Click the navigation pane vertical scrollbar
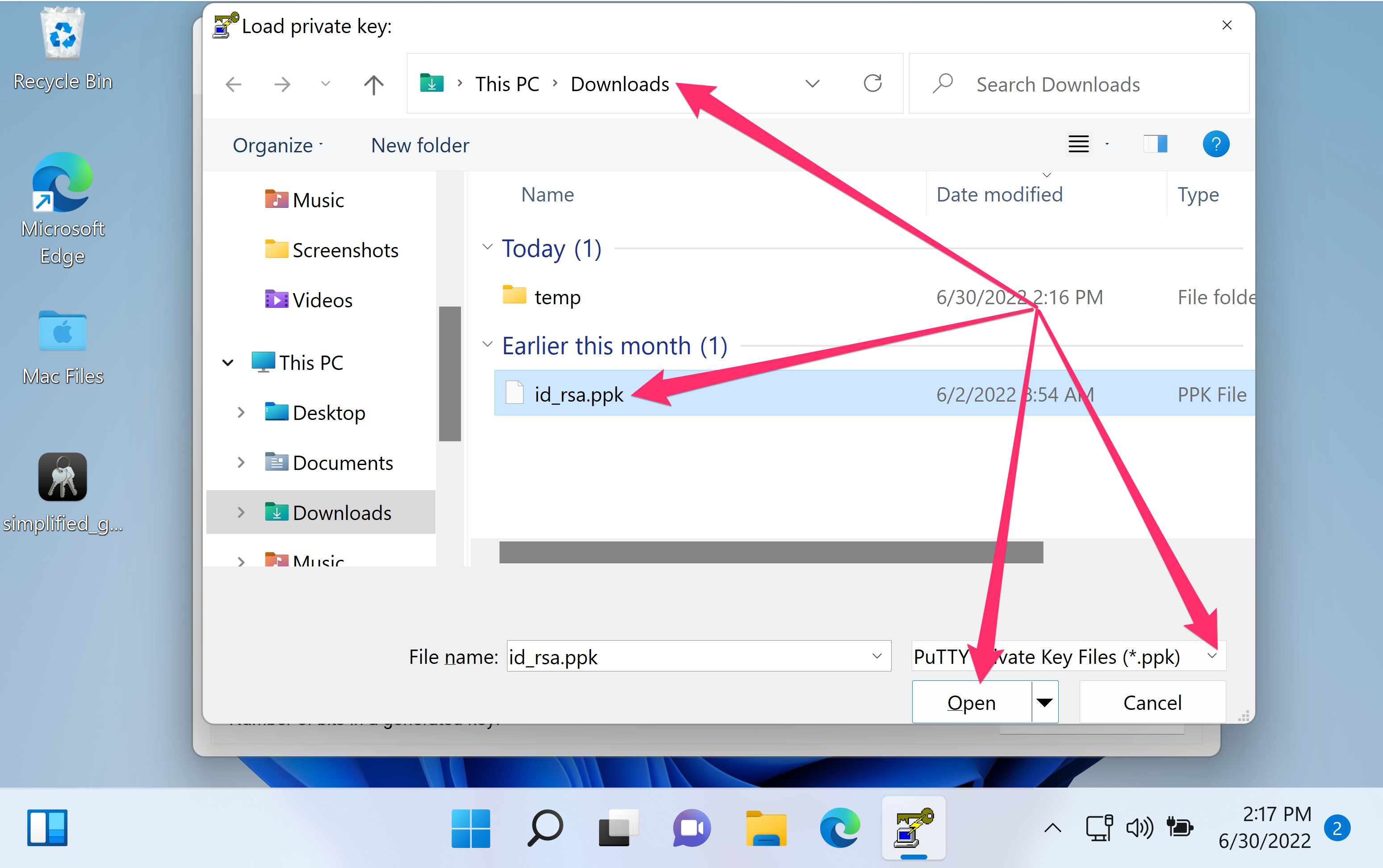This screenshot has width=1383, height=868. click(x=450, y=373)
